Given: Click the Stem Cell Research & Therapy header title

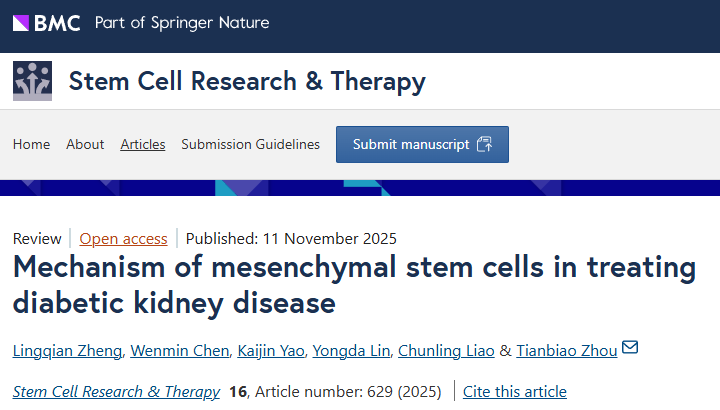Looking at the screenshot, I should pos(247,81).
